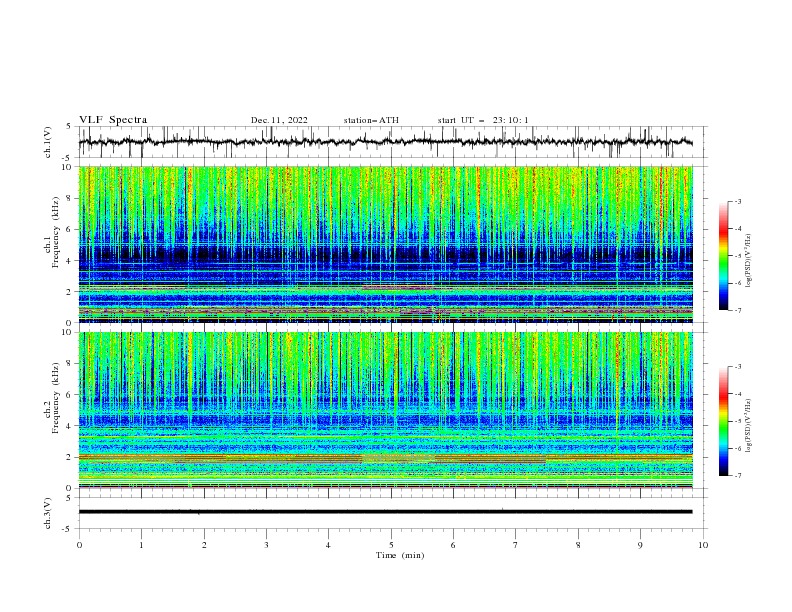
Task: Click time axis tick label "10"
Action: (x=703, y=545)
